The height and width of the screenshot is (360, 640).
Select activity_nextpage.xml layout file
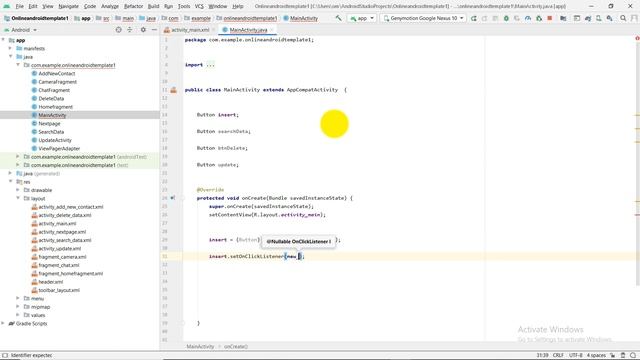coord(62,232)
